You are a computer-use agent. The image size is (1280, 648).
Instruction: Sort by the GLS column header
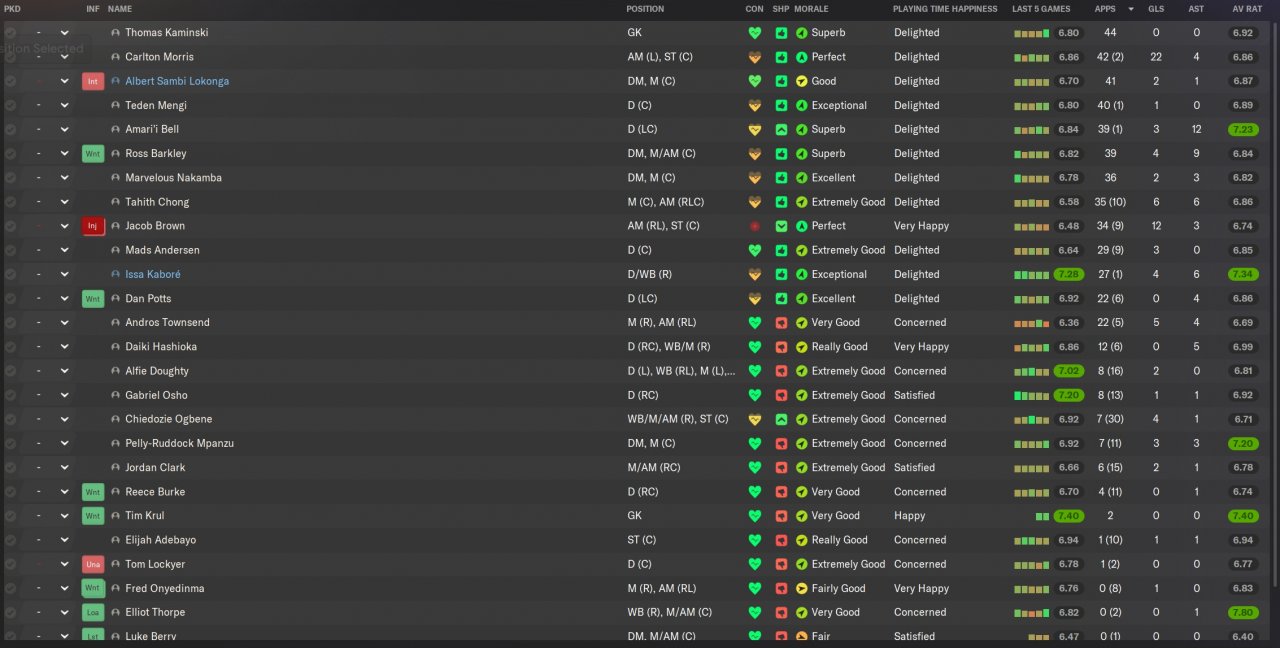[1155, 9]
